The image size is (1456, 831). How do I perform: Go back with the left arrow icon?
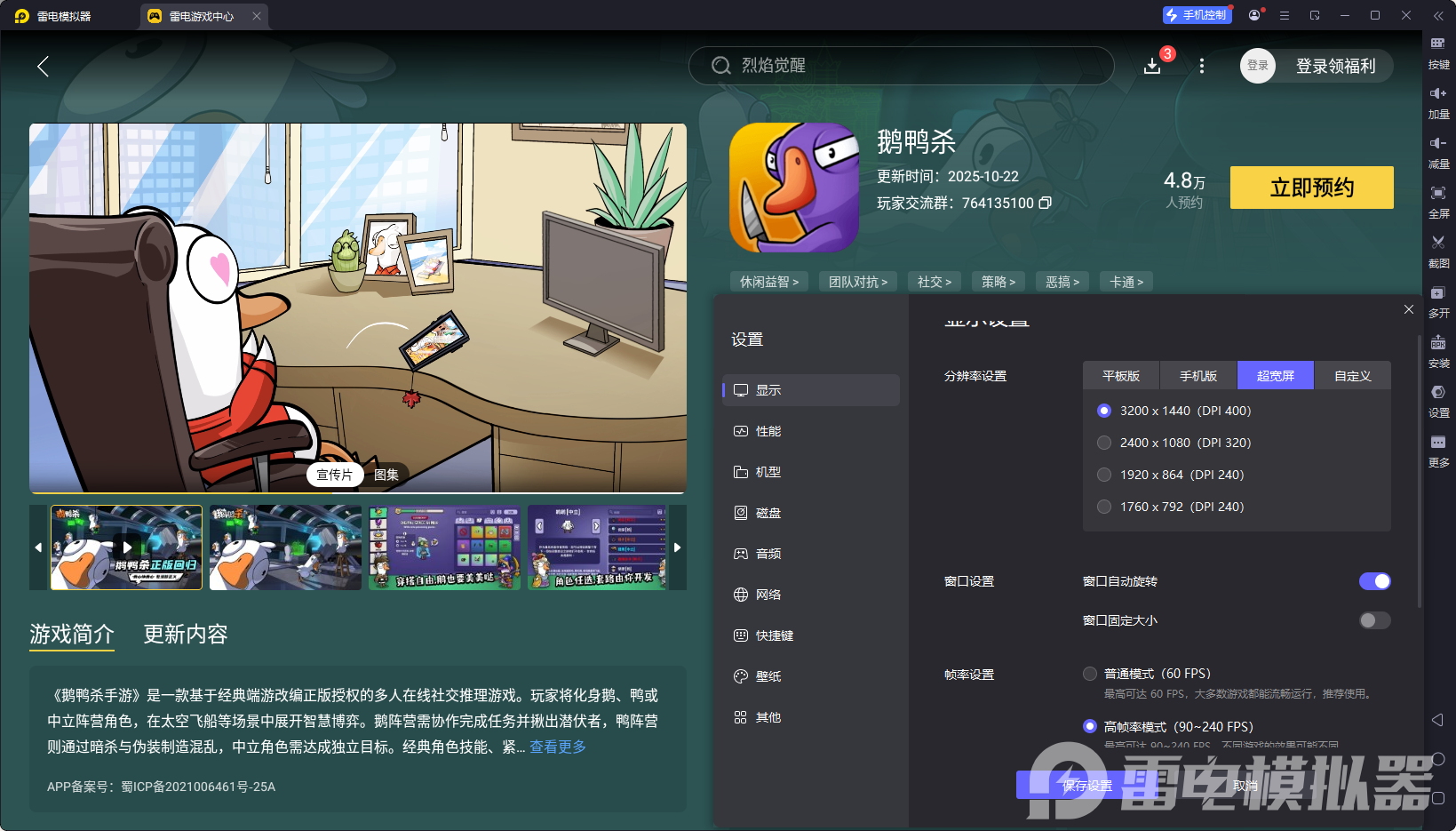(x=43, y=66)
